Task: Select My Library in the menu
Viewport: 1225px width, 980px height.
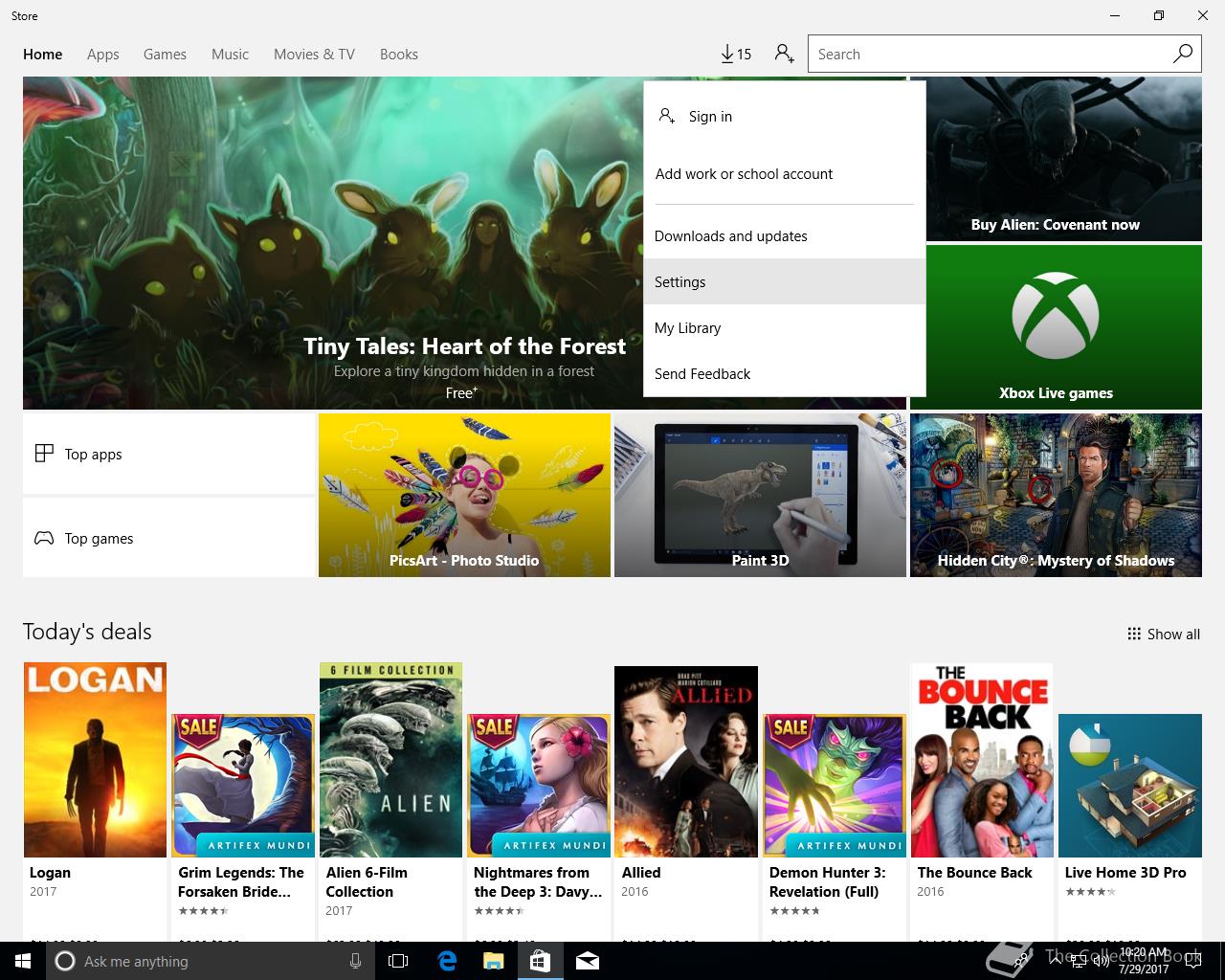Action: tap(785, 328)
